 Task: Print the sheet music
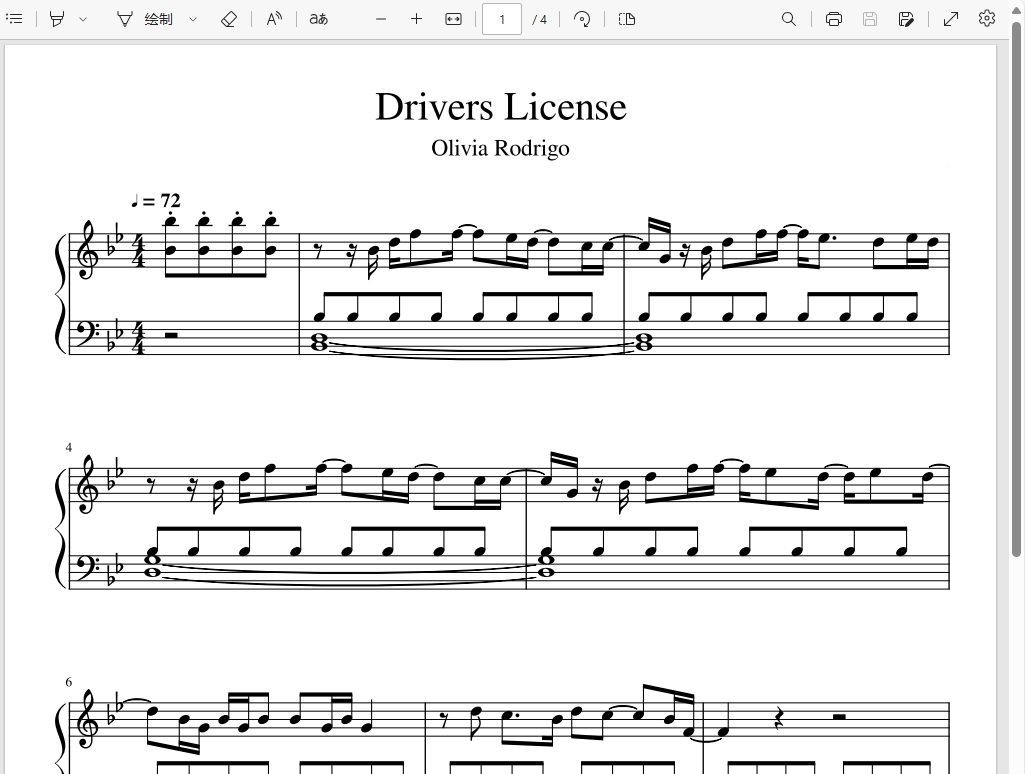833,19
